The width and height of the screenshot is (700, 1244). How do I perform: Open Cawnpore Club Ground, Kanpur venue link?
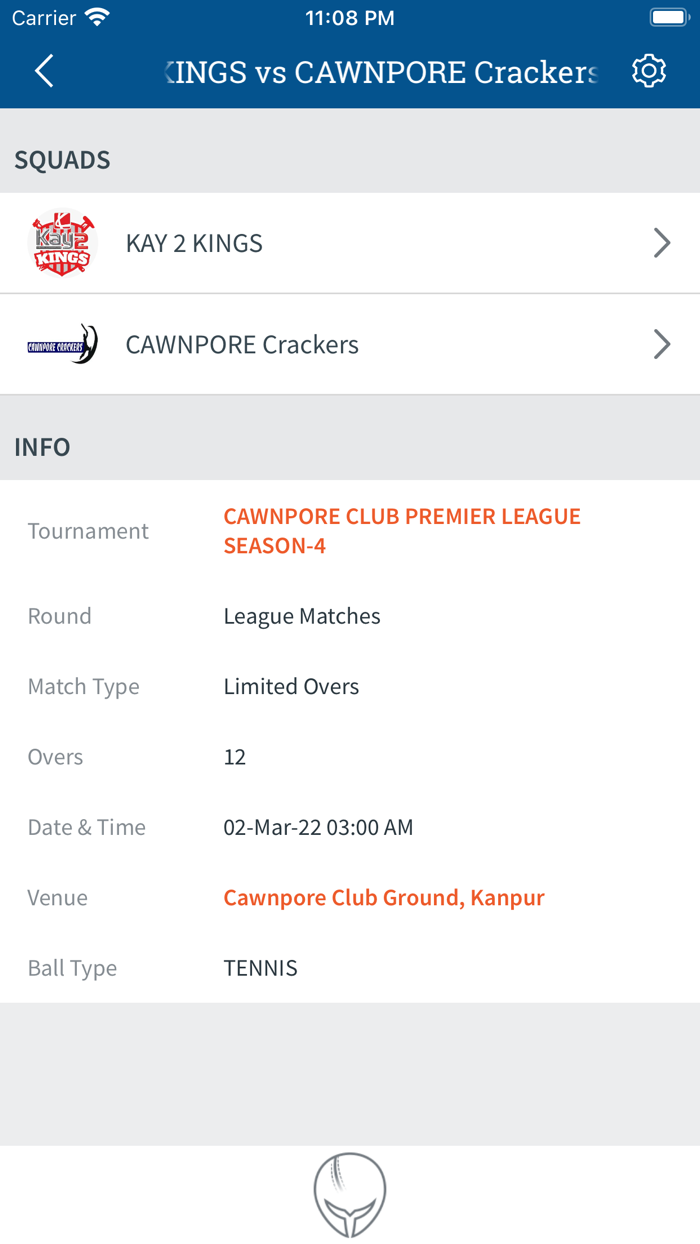pyautogui.click(x=384, y=897)
